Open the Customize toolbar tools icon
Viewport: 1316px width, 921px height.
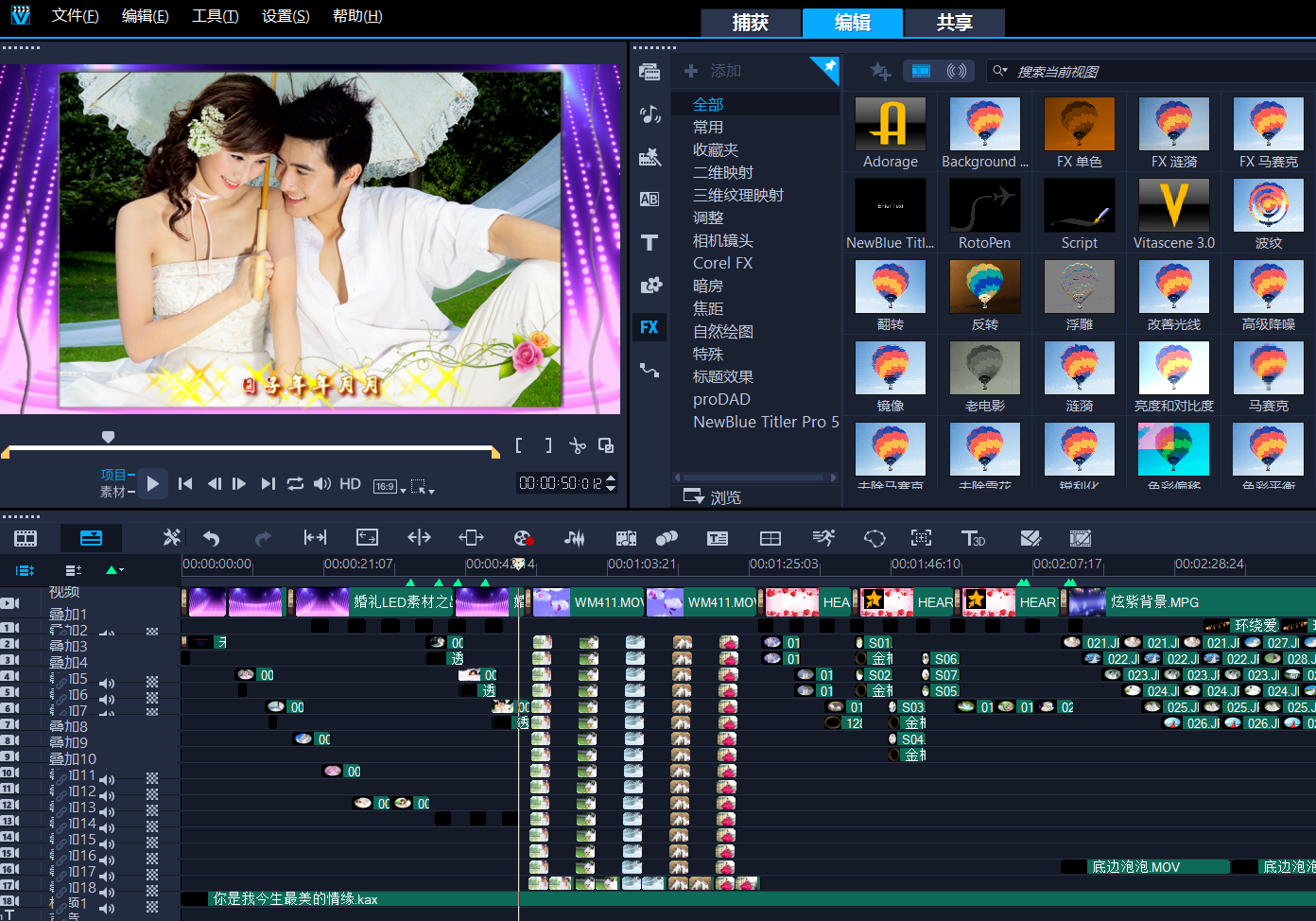pos(171,538)
